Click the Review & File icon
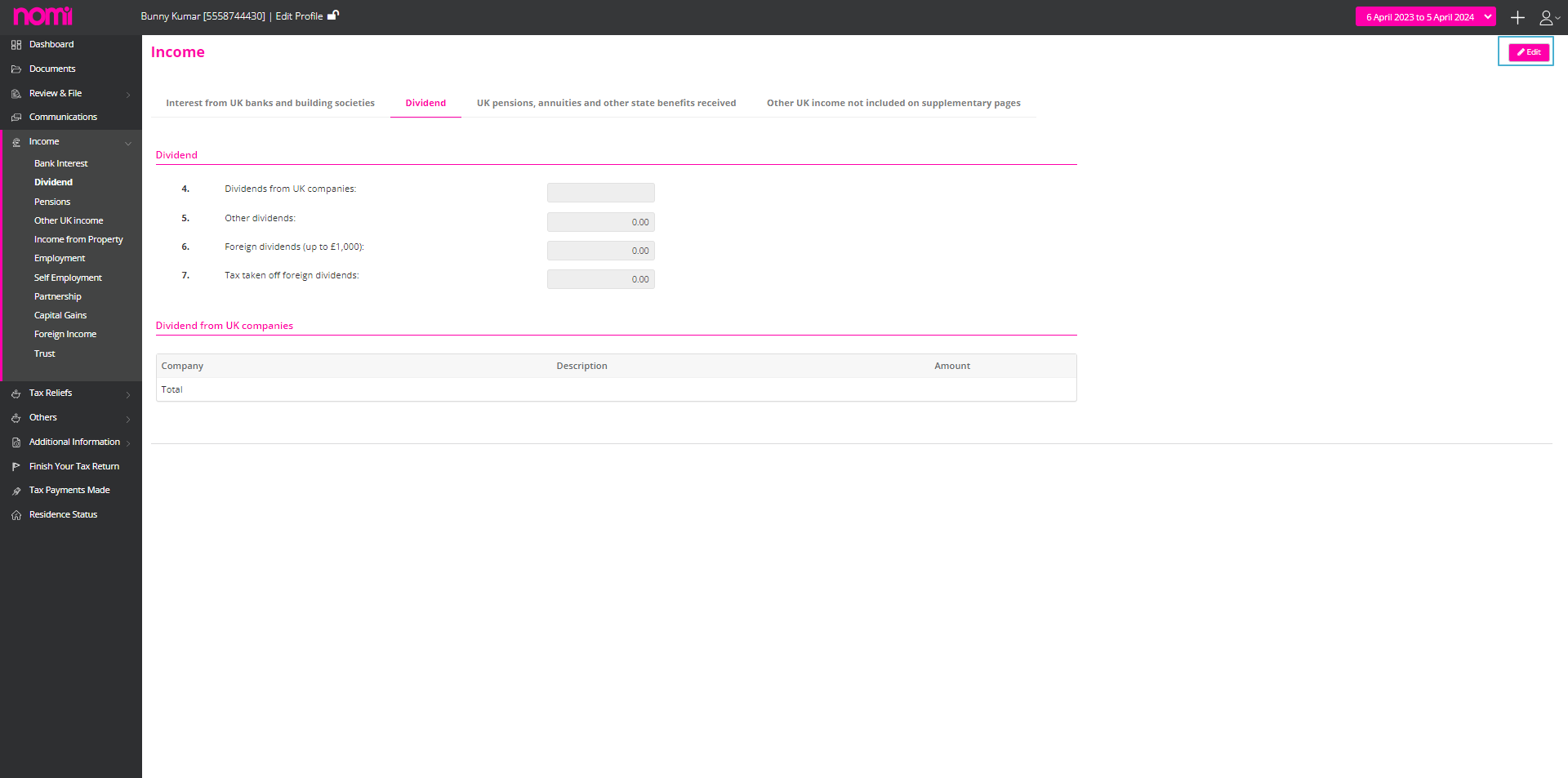Screen dimensions: 1568x778 click(x=16, y=94)
